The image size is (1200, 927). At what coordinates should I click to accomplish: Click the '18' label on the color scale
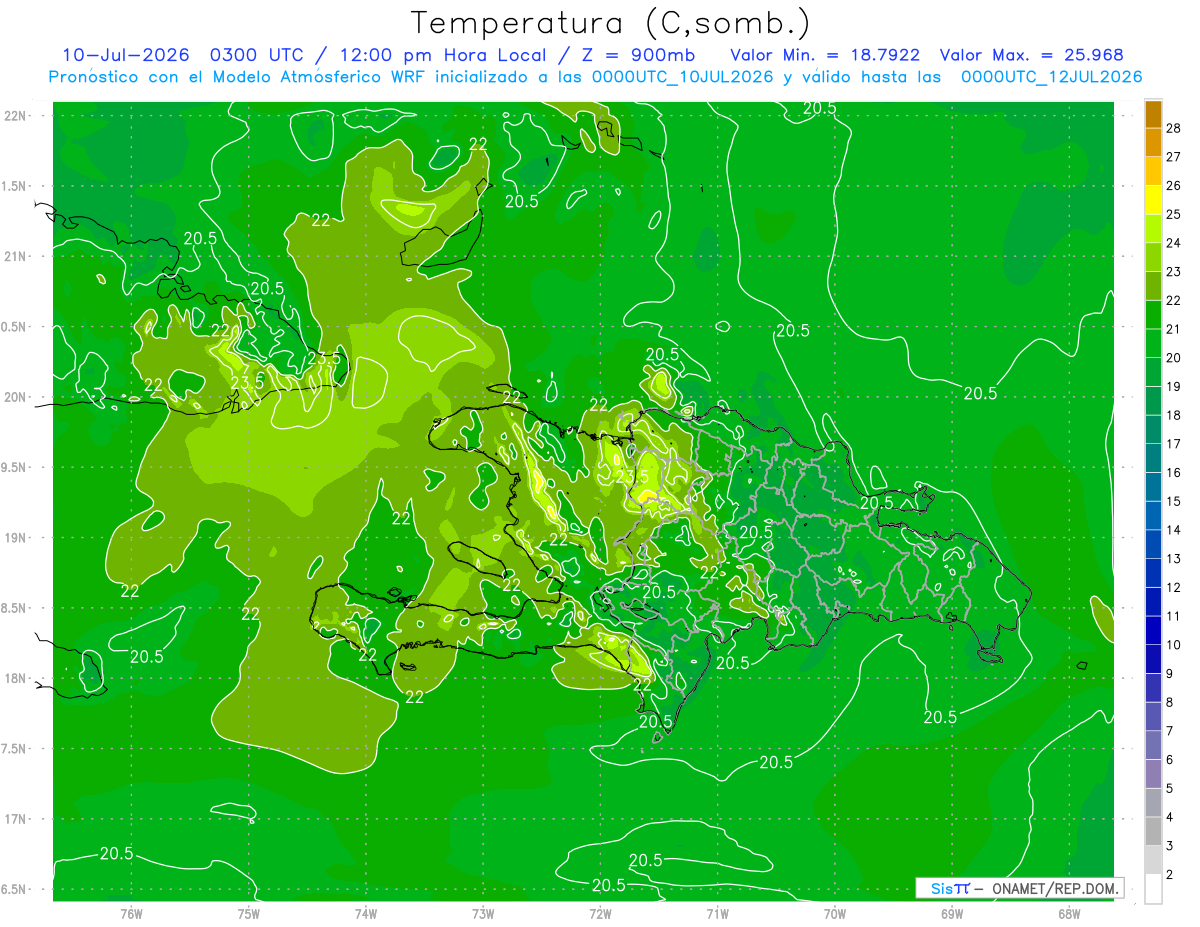(x=1174, y=415)
